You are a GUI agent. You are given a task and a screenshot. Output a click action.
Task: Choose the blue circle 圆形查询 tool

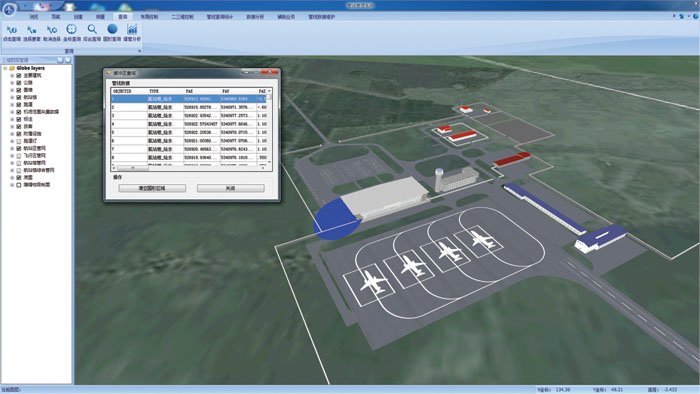pyautogui.click(x=112, y=33)
